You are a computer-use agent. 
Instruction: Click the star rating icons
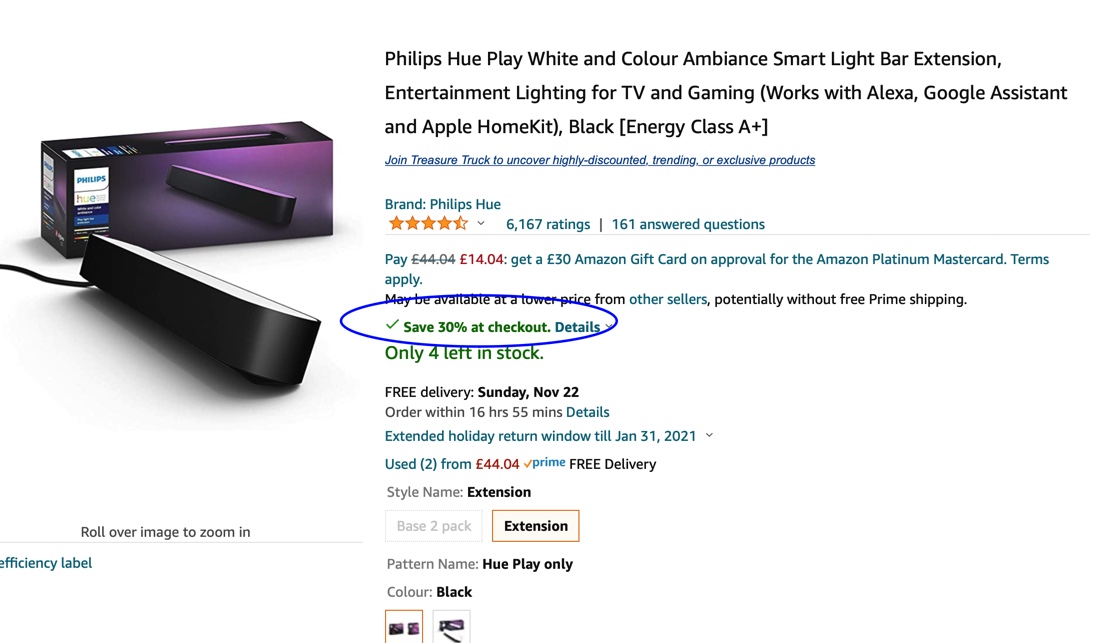coord(427,224)
